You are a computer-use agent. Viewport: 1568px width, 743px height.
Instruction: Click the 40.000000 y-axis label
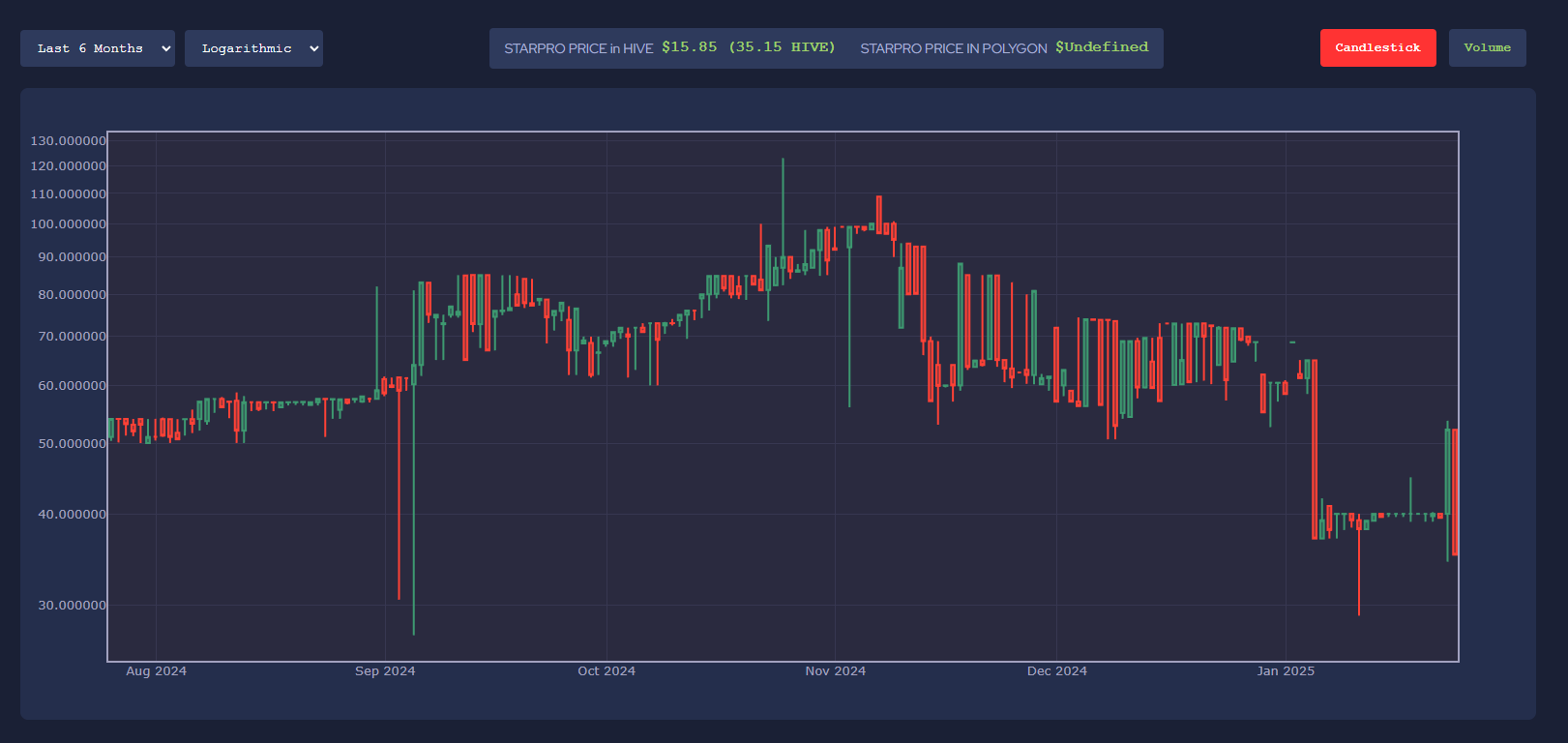[73, 515]
